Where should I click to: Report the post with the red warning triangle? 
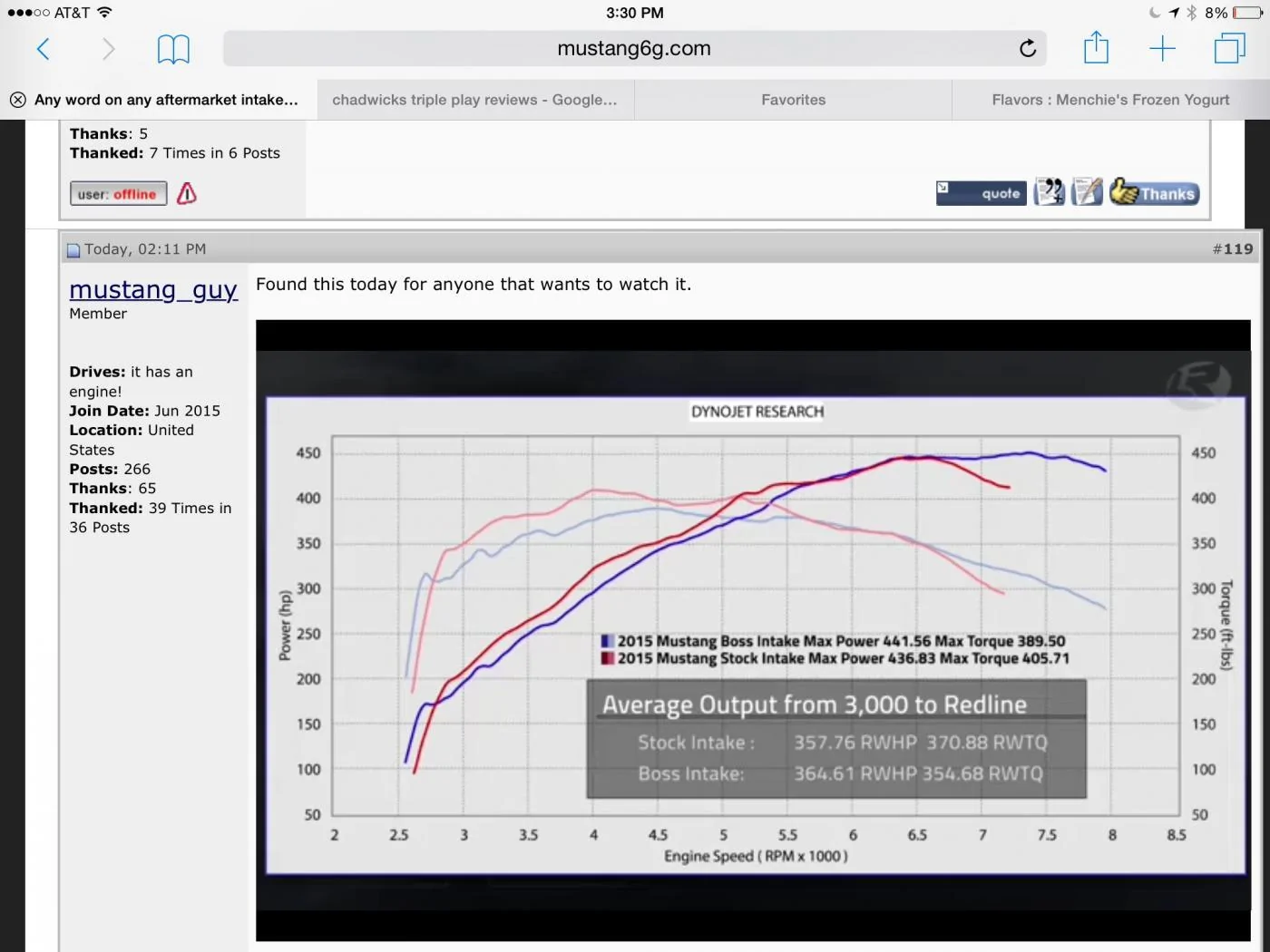tap(187, 193)
